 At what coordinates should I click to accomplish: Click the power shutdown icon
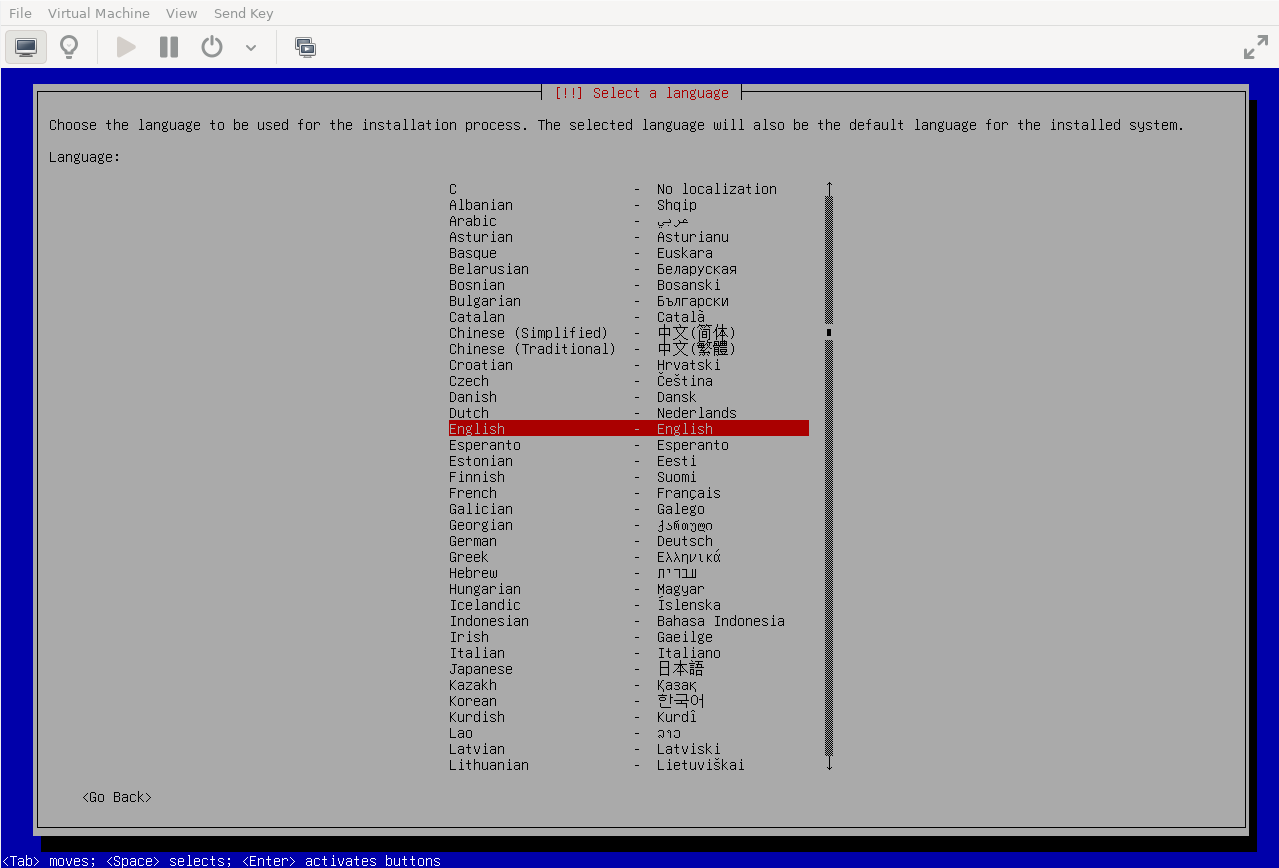[x=212, y=47]
